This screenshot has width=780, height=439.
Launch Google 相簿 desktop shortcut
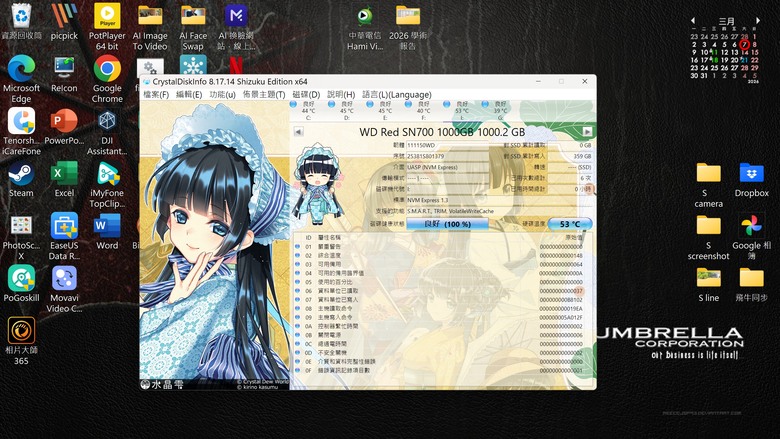click(751, 237)
